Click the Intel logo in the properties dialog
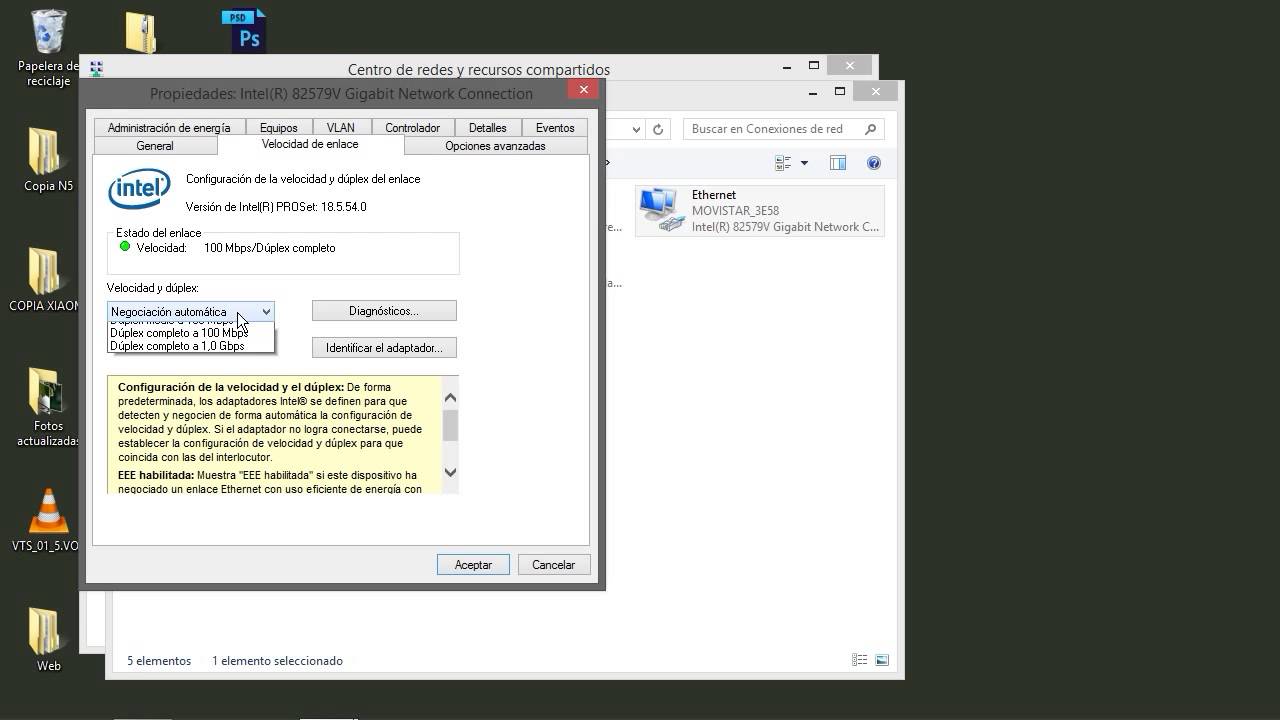Screen dimensions: 1280x720 click(139, 189)
